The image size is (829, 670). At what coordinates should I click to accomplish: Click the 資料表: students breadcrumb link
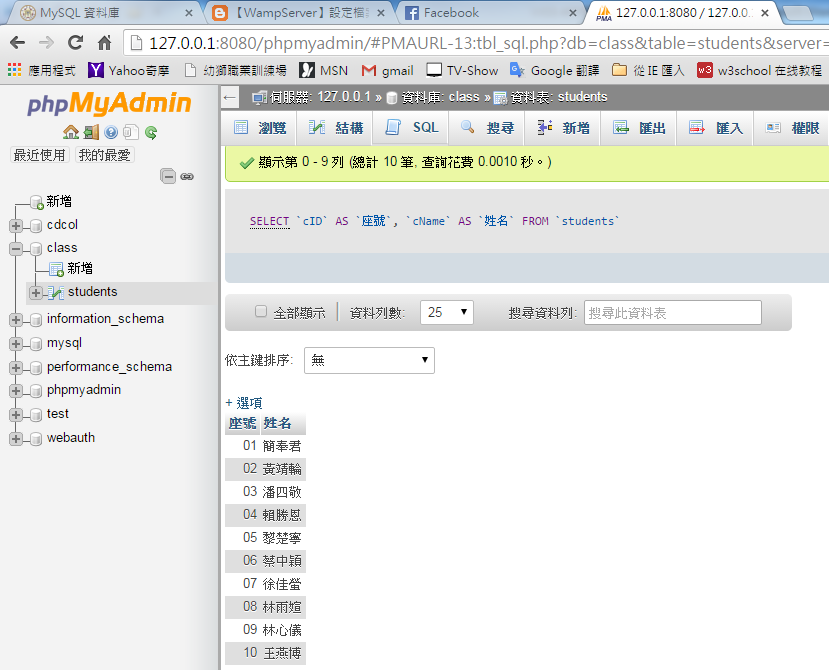(559, 97)
